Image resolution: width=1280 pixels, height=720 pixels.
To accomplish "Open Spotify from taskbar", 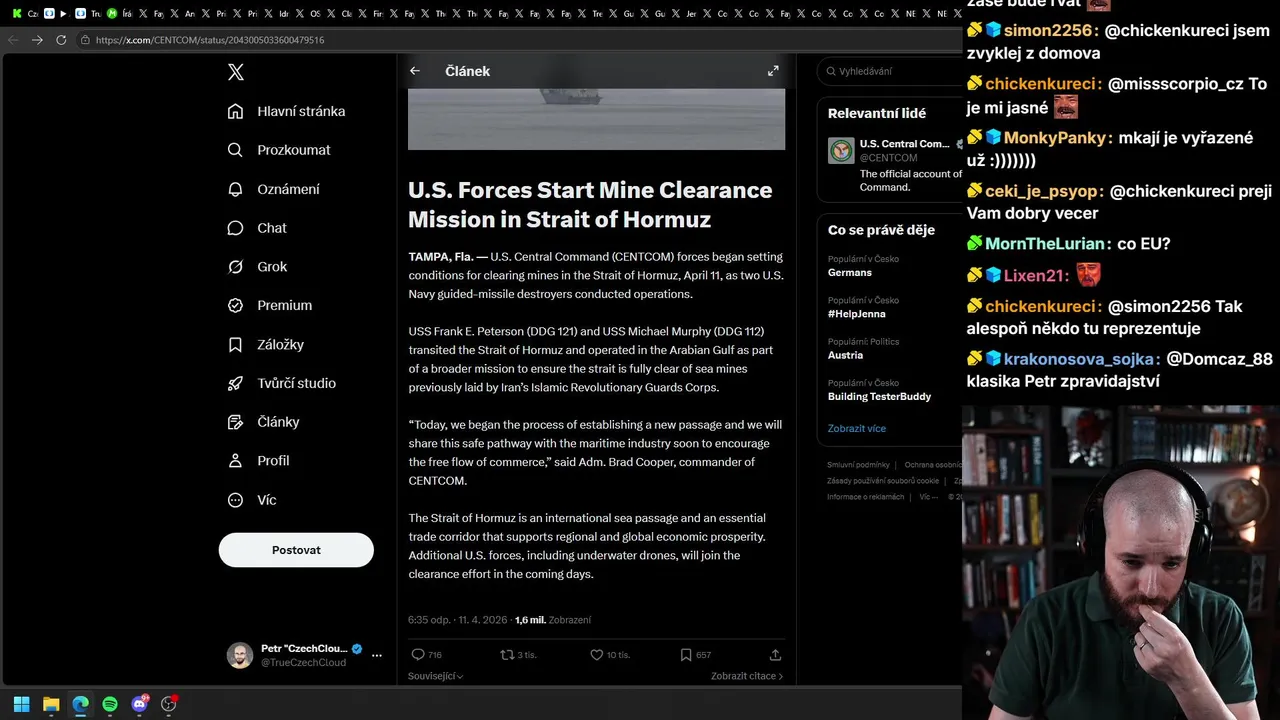I will [110, 704].
